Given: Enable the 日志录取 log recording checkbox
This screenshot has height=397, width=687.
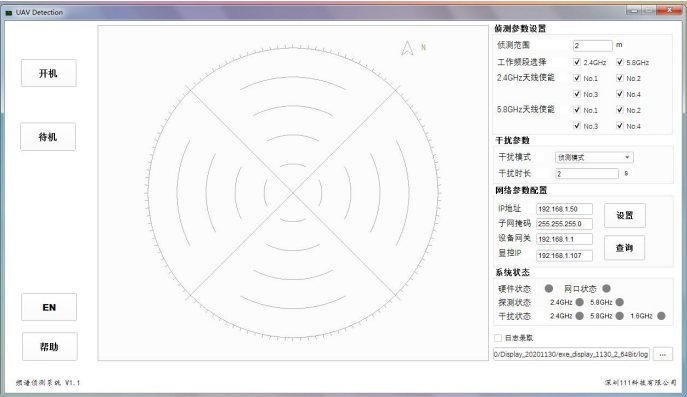Looking at the screenshot, I should (498, 338).
